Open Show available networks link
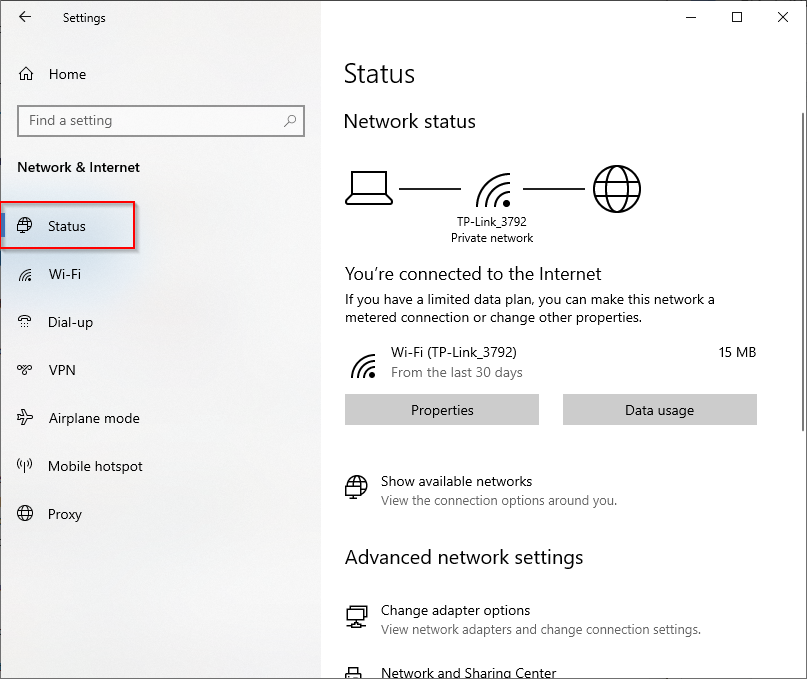Screen dimensions: 807x679 pyautogui.click(x=456, y=481)
